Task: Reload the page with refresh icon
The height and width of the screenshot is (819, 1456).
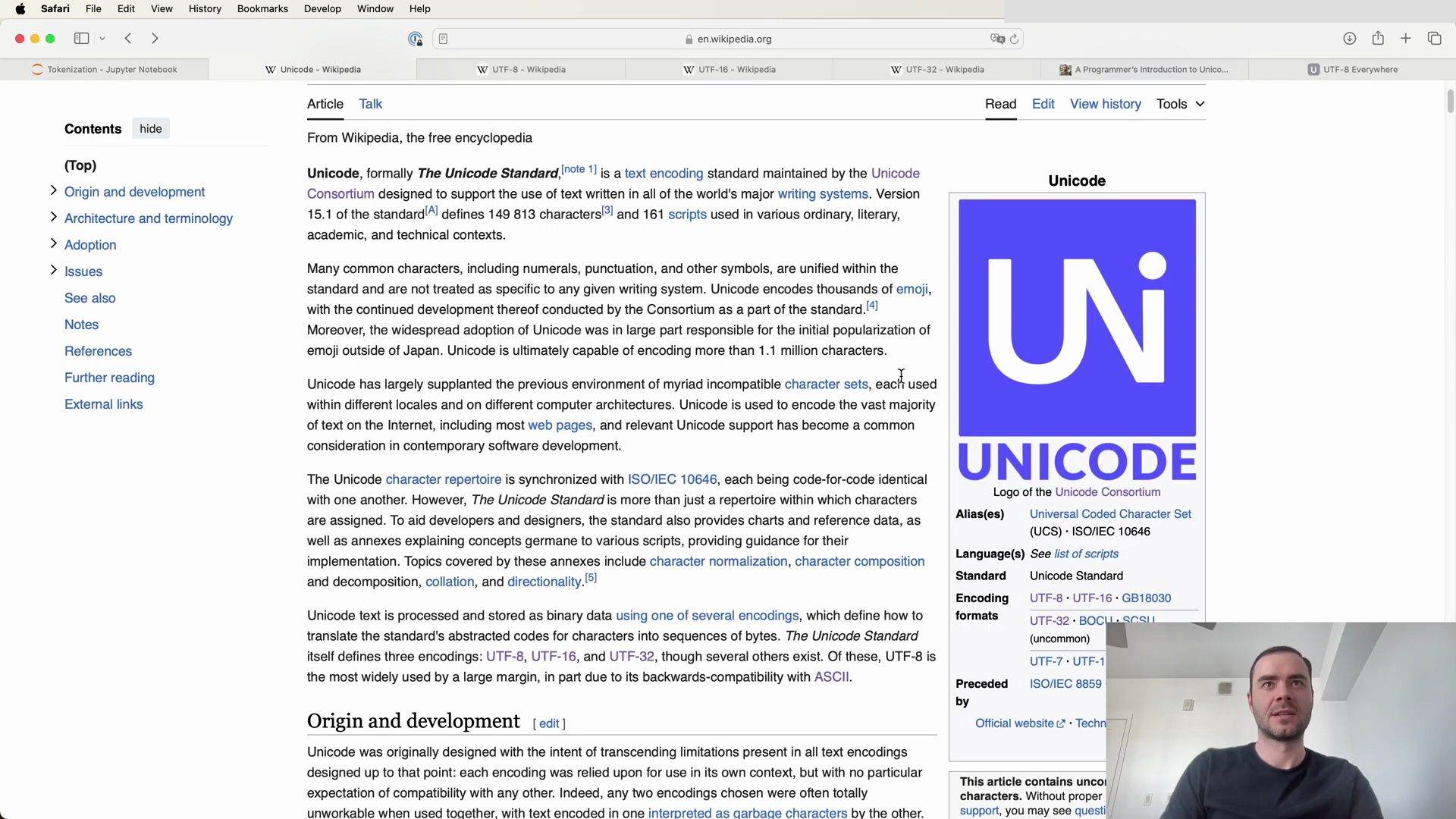Action: (x=1014, y=39)
